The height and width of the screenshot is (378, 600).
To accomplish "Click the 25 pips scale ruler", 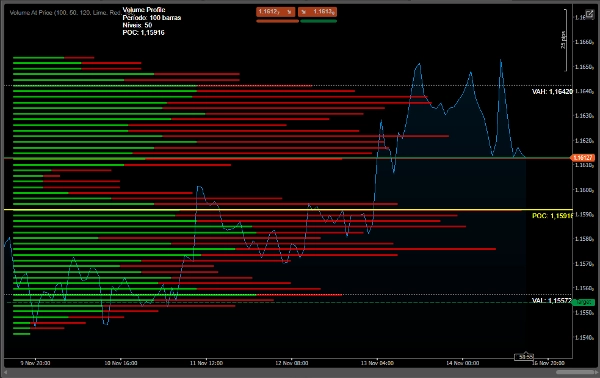I will [565, 40].
